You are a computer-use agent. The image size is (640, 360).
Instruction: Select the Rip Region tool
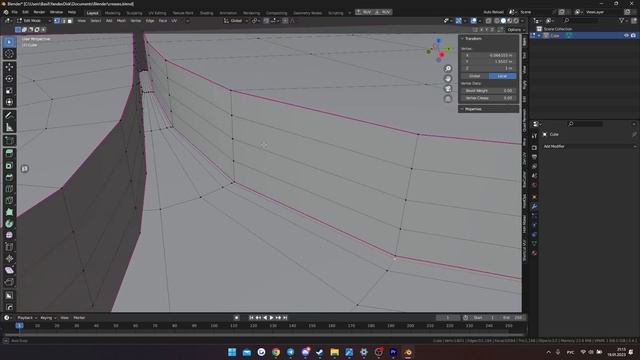coord(9,282)
